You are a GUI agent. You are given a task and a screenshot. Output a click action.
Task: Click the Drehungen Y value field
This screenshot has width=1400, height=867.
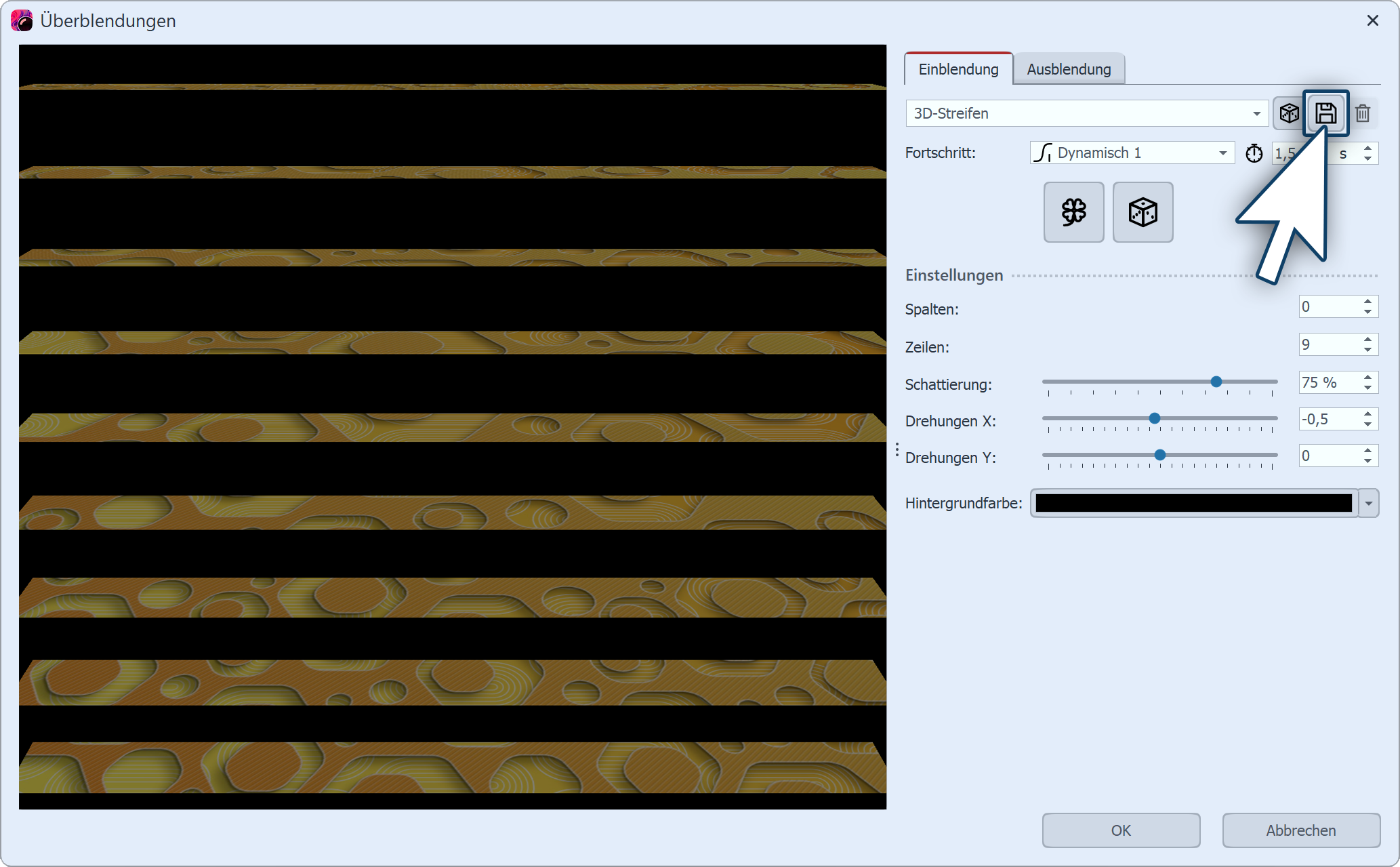1327,456
